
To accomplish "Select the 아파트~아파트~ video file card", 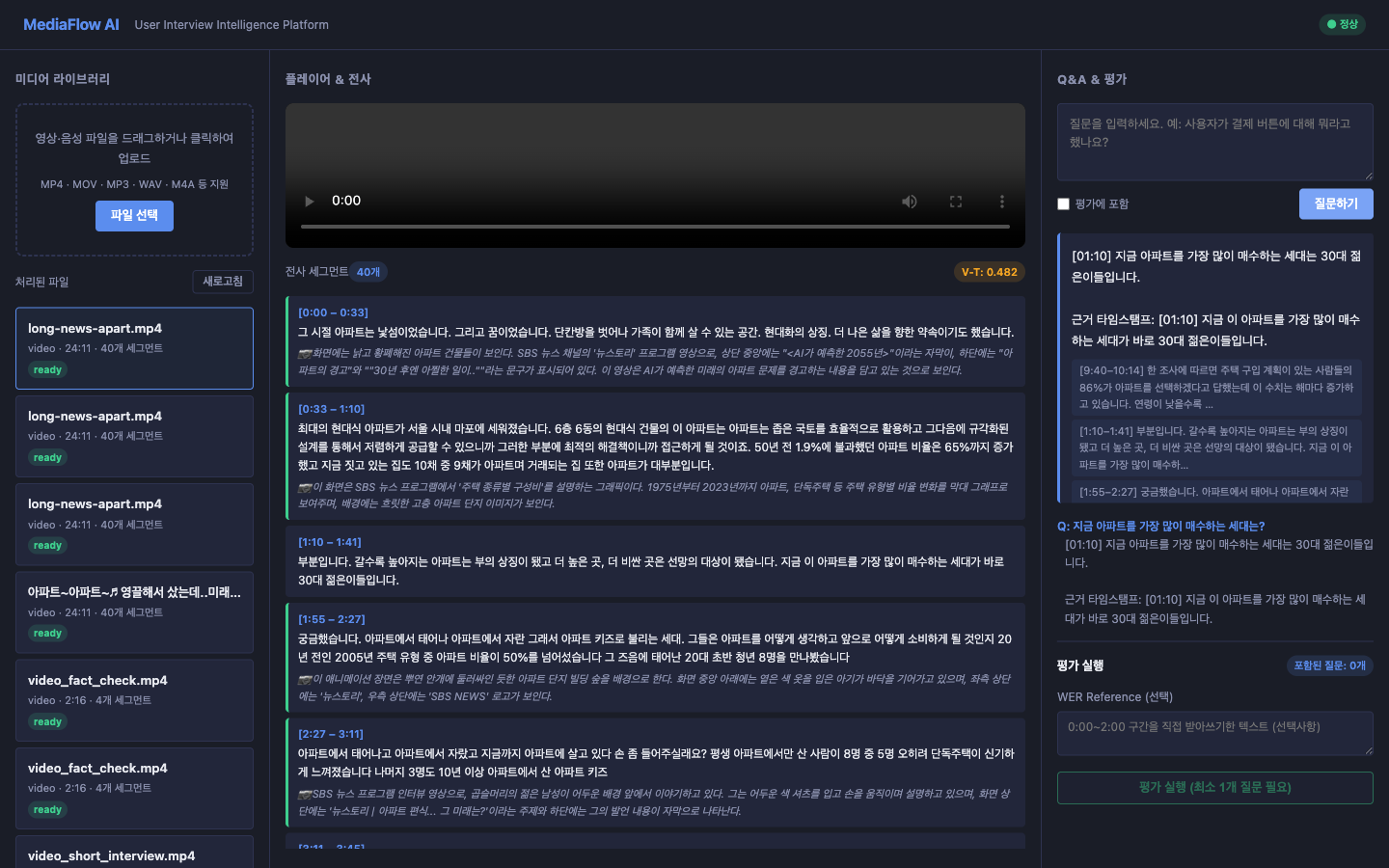I will pos(134,612).
